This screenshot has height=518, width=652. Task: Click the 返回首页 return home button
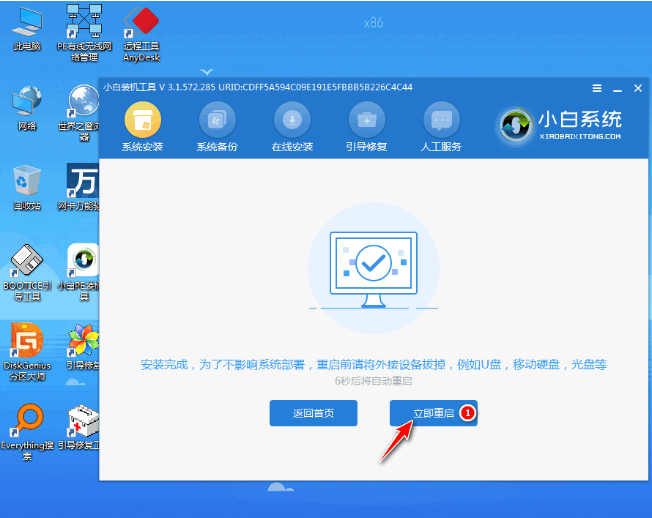313,413
